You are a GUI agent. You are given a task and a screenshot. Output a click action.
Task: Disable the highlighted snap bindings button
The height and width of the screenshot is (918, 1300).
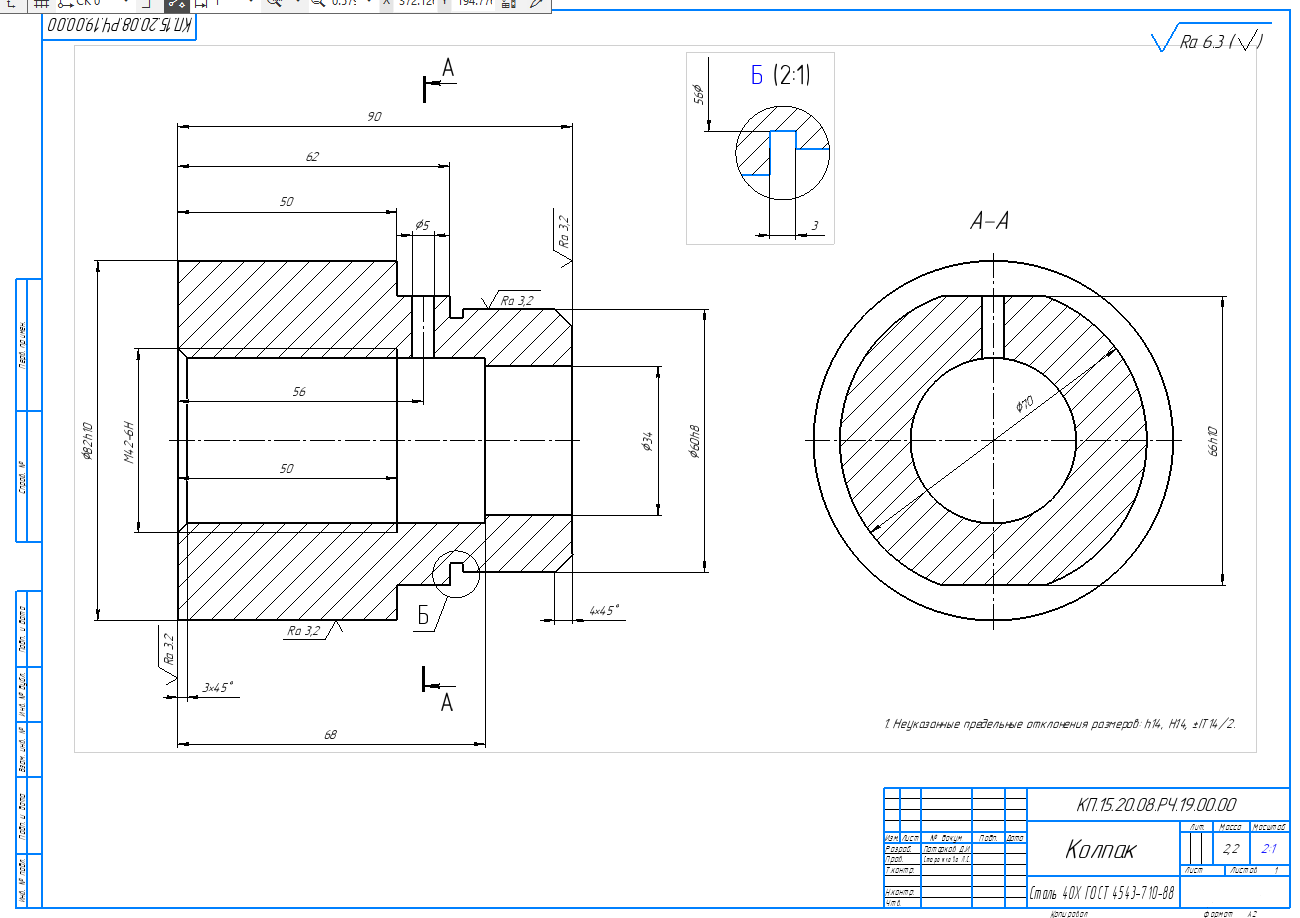[176, 4]
